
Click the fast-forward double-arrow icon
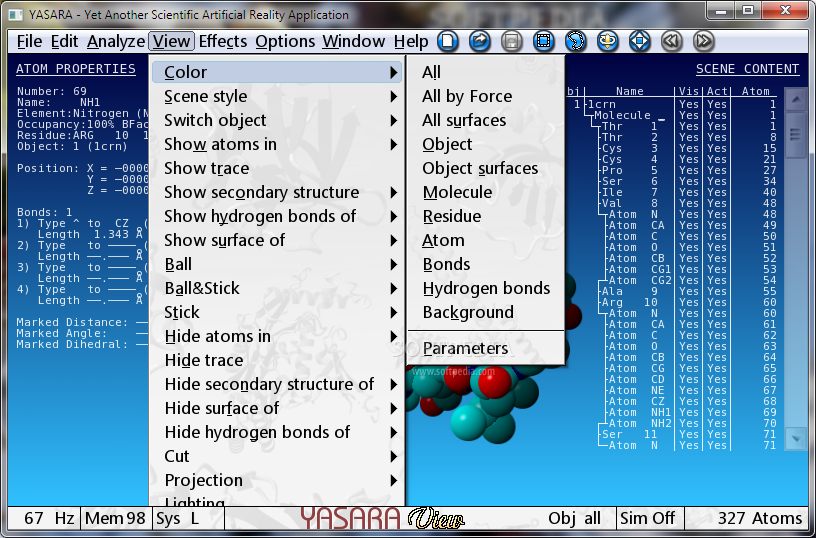(704, 41)
